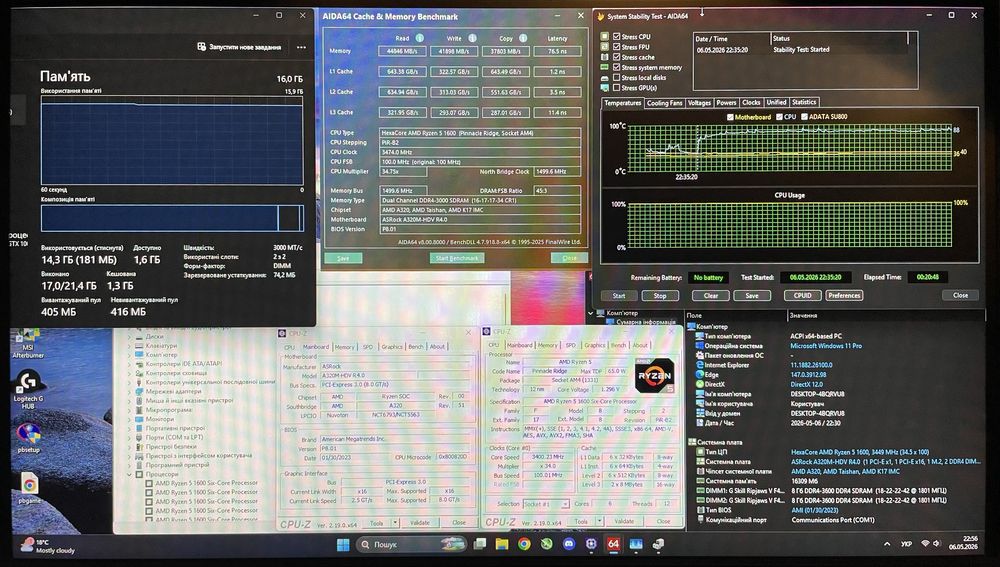
Task: Select Сумарна інформація in AIDA64 tree
Action: (645, 322)
